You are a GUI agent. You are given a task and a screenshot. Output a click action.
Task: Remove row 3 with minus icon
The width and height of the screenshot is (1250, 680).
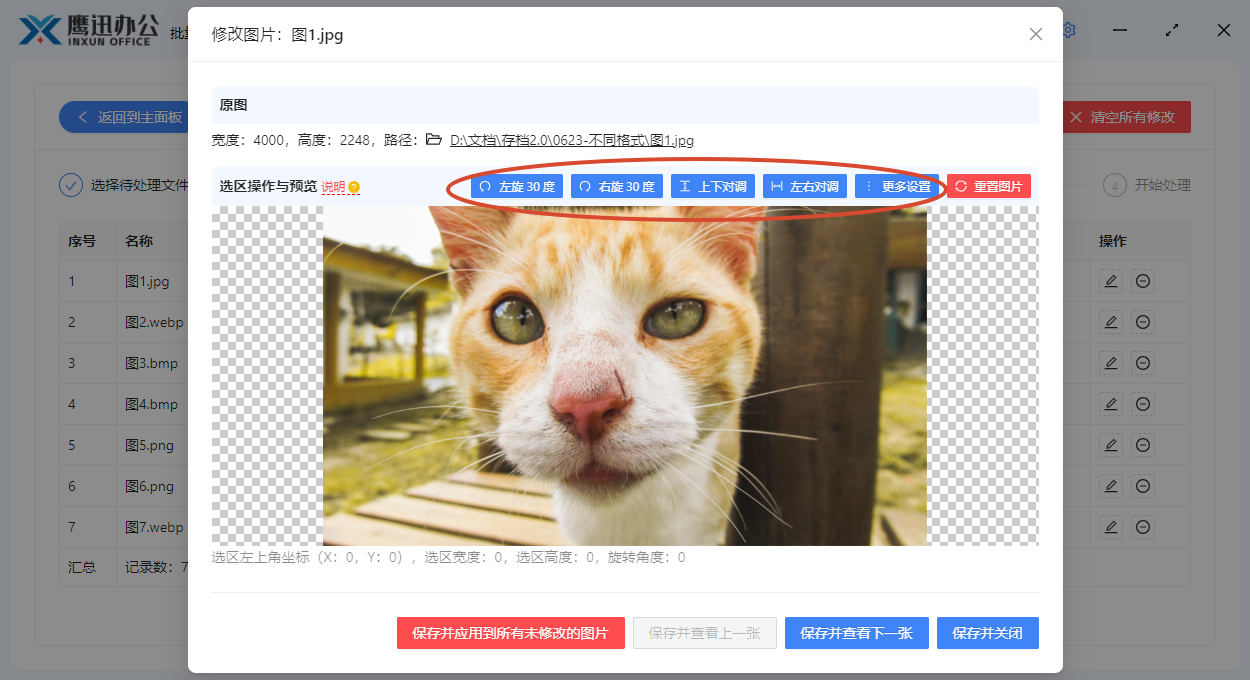pyautogui.click(x=1143, y=363)
